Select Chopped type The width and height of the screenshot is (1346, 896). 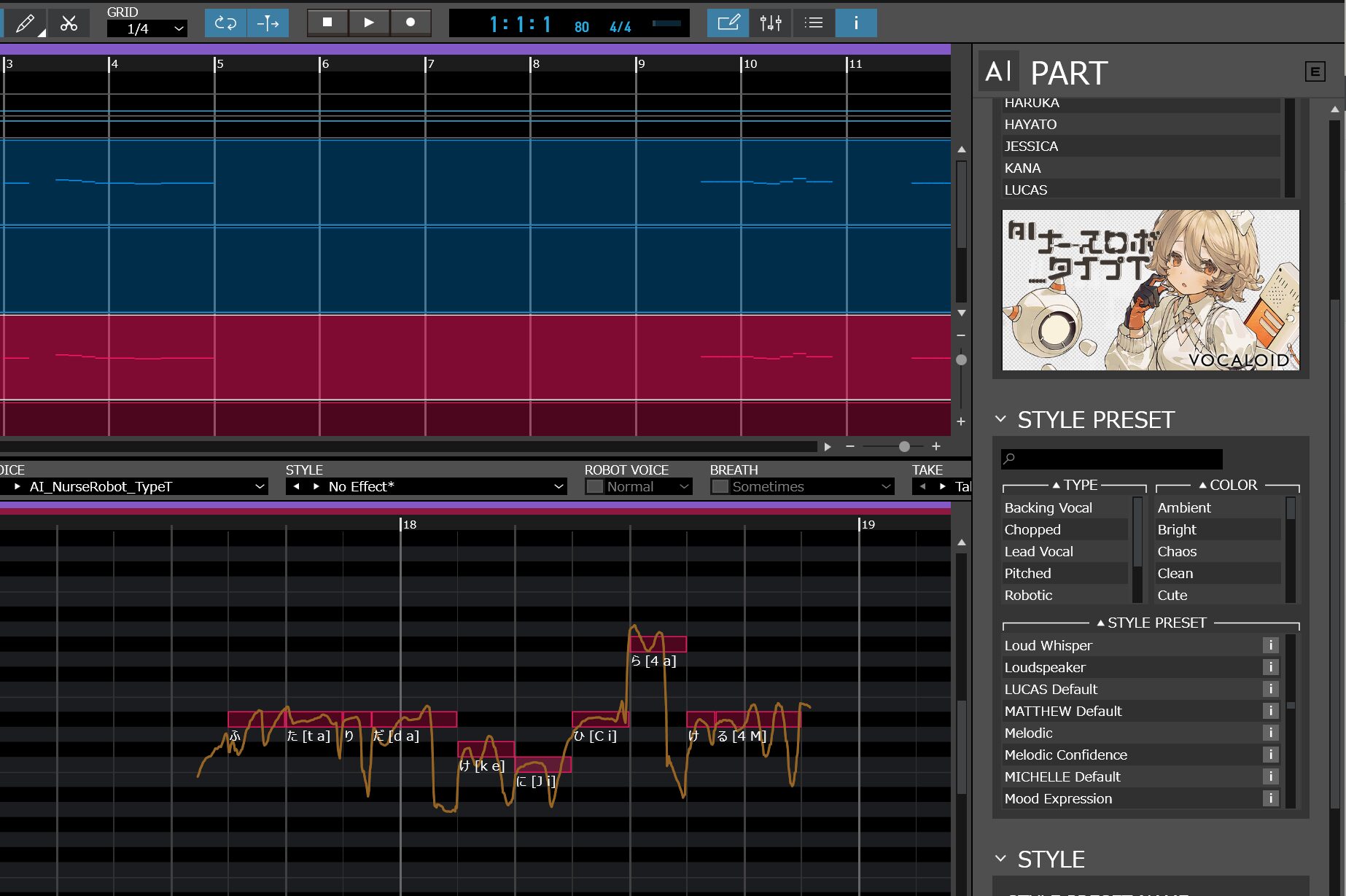tap(1065, 530)
